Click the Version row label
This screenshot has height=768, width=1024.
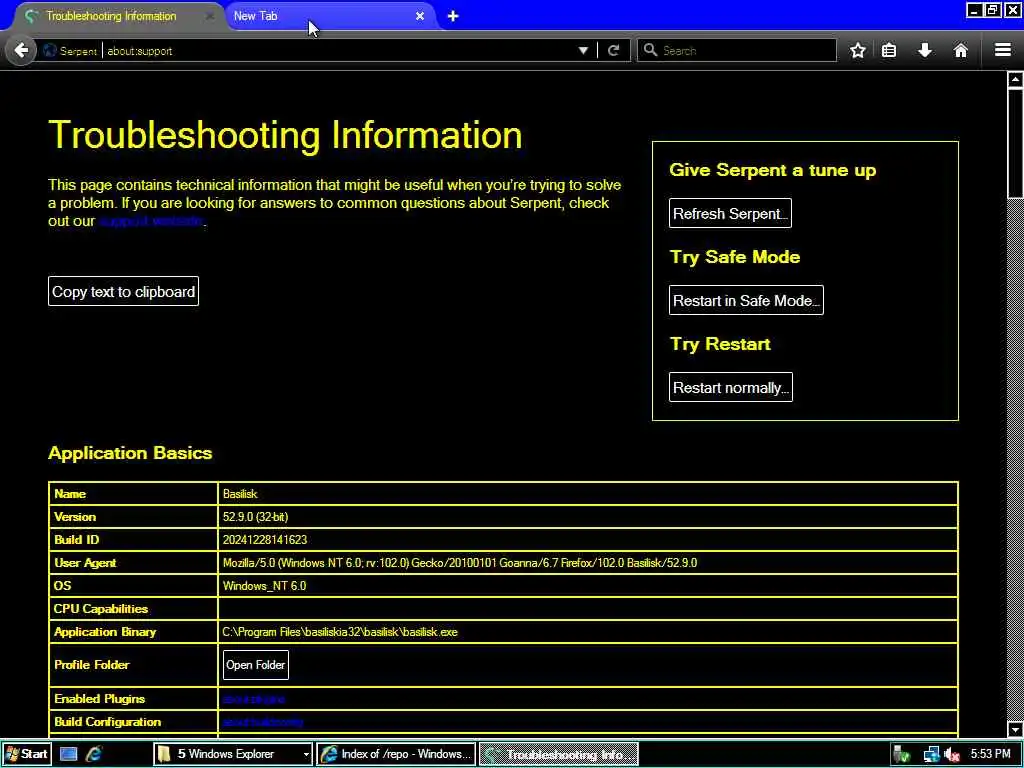pyautogui.click(x=74, y=517)
